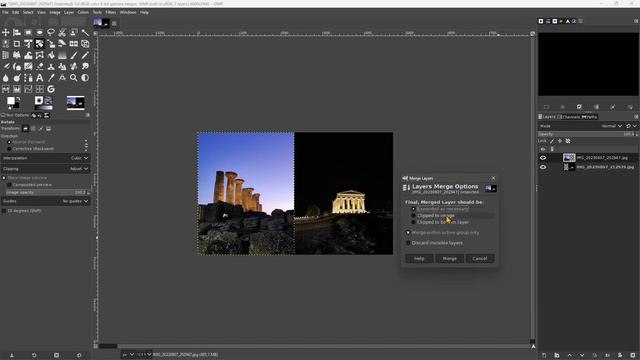Screen dimensions: 640x360
Task: Toggle Merge within active group only
Action: tap(442, 233)
